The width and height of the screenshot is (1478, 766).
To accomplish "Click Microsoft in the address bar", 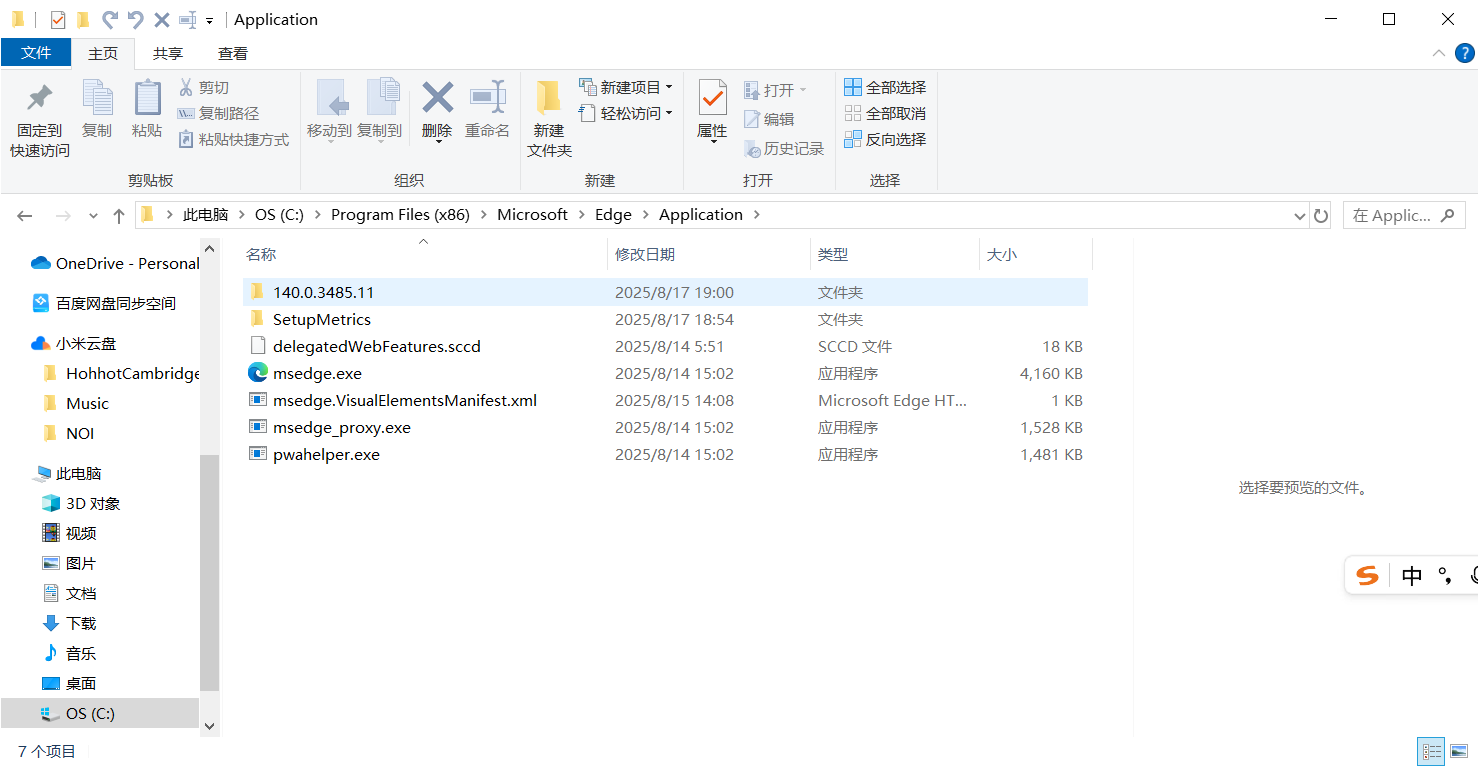I will [532, 215].
